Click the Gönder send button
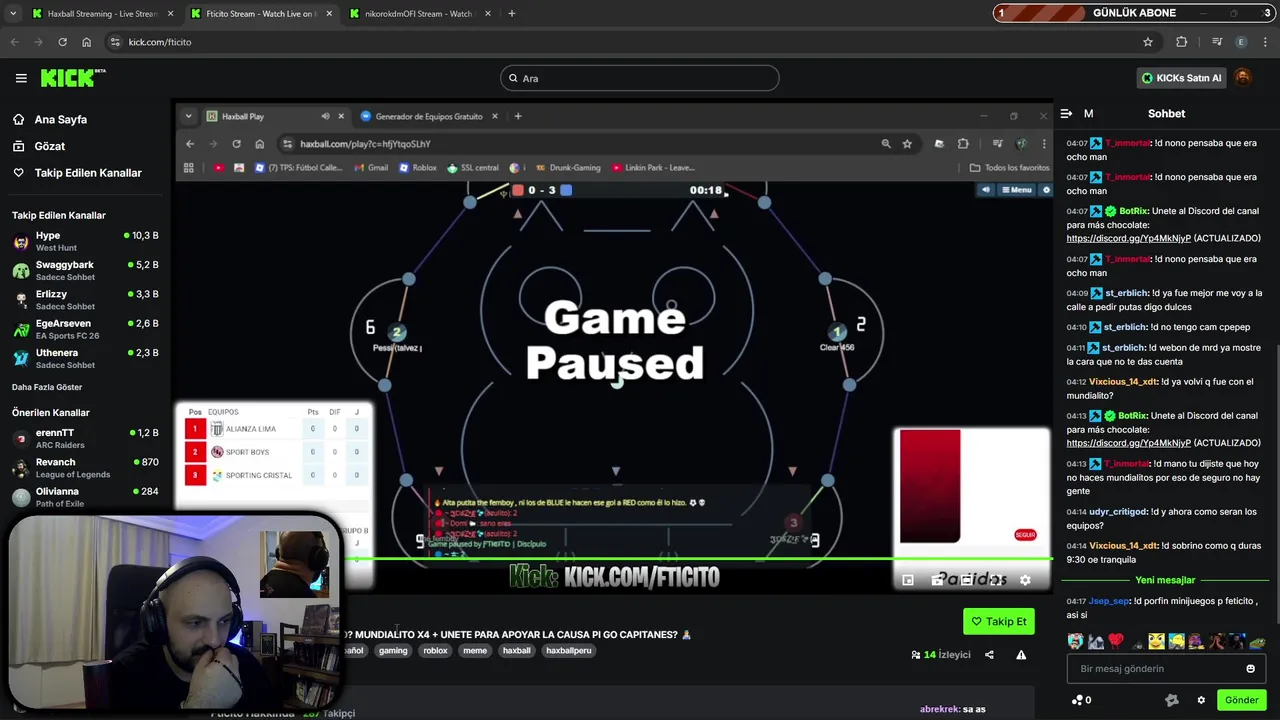Viewport: 1280px width, 720px height. click(x=1241, y=700)
